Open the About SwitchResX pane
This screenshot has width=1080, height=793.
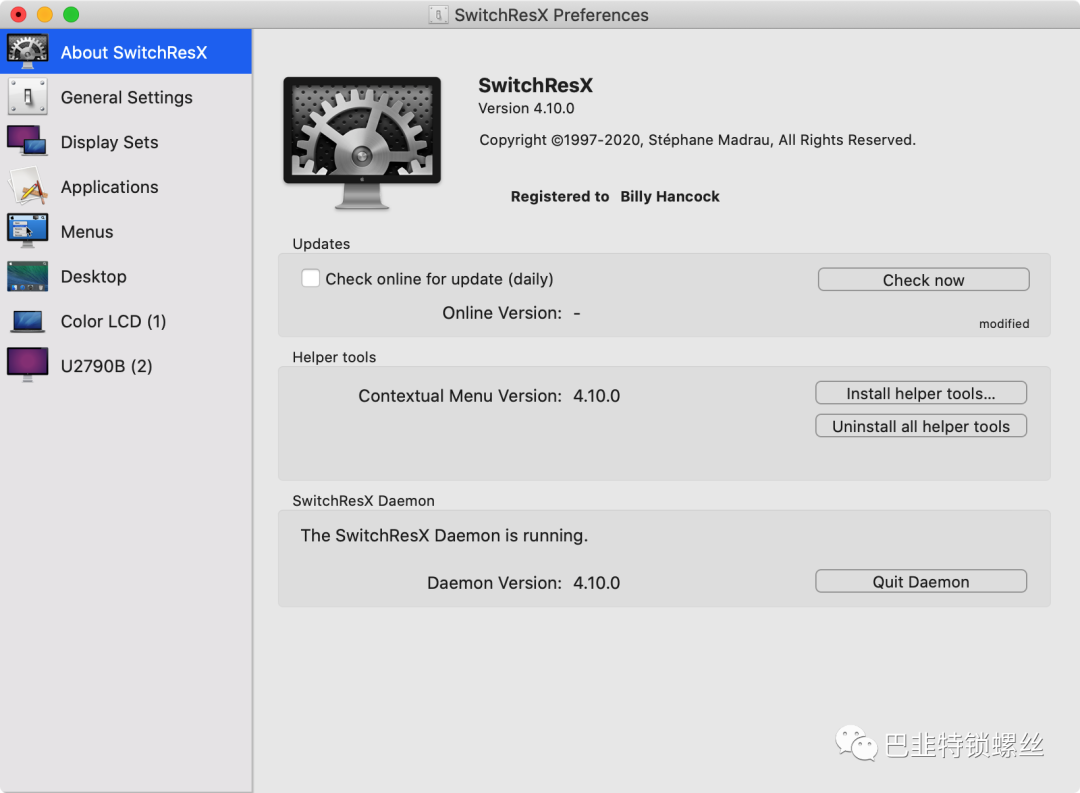126,52
